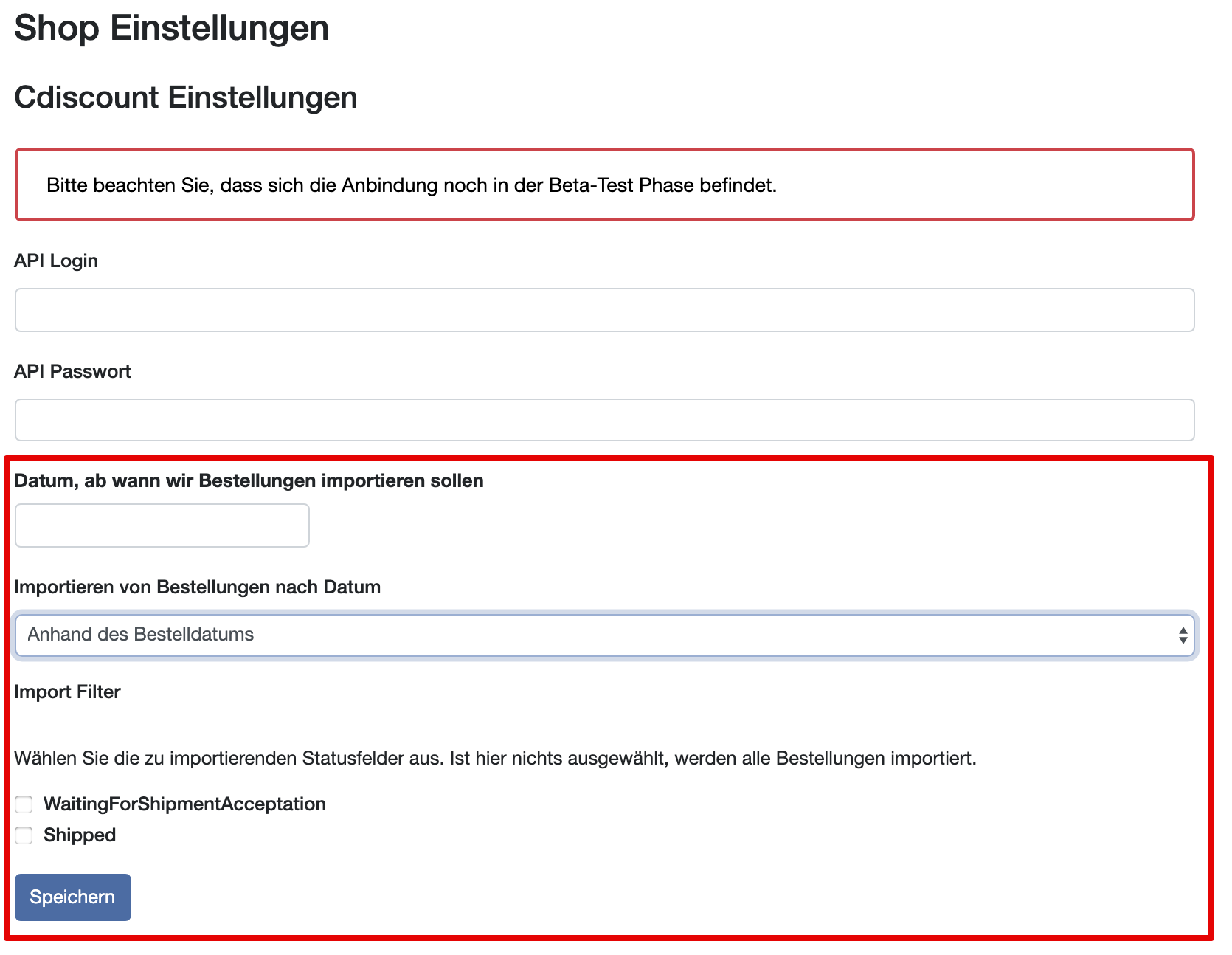Click the 'Shop Einstellungen' heading
Screen dimensions: 1232x955
[172, 28]
